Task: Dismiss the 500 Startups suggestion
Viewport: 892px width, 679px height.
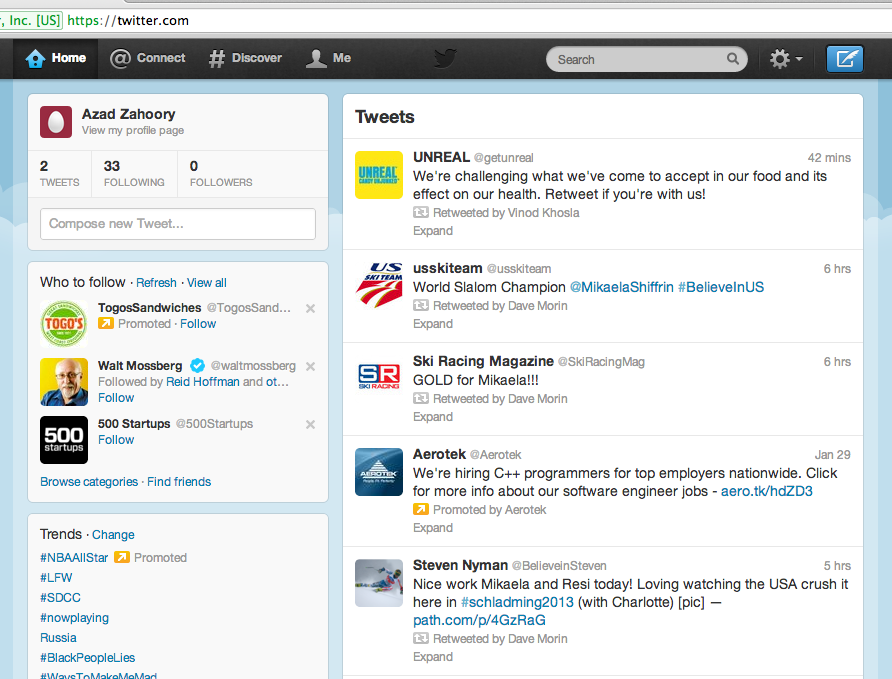Action: [x=310, y=424]
